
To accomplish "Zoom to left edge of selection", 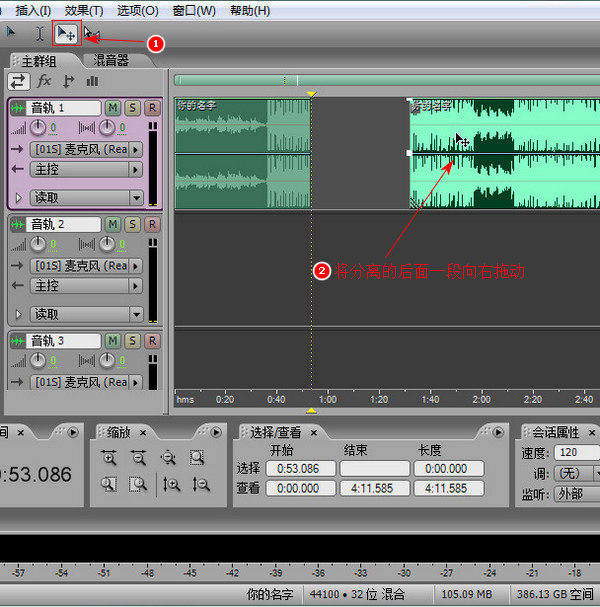I will click(109, 484).
